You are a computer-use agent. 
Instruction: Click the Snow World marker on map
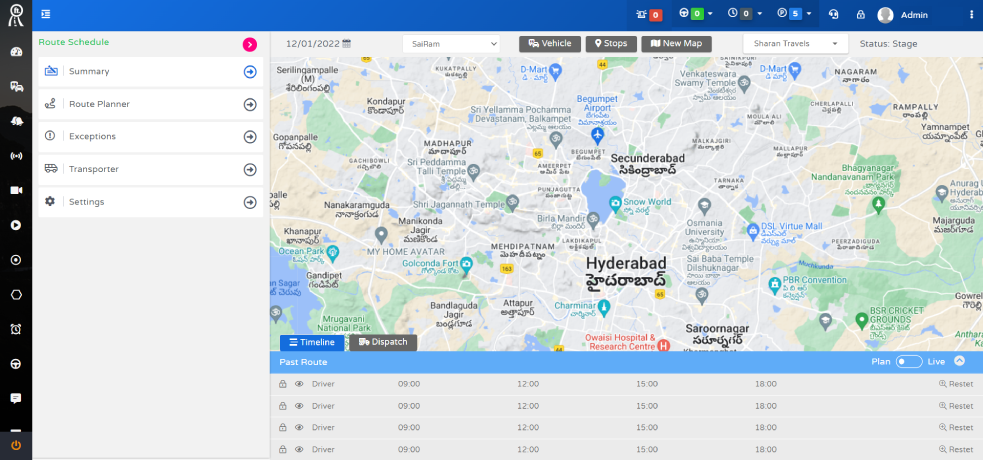[615, 203]
